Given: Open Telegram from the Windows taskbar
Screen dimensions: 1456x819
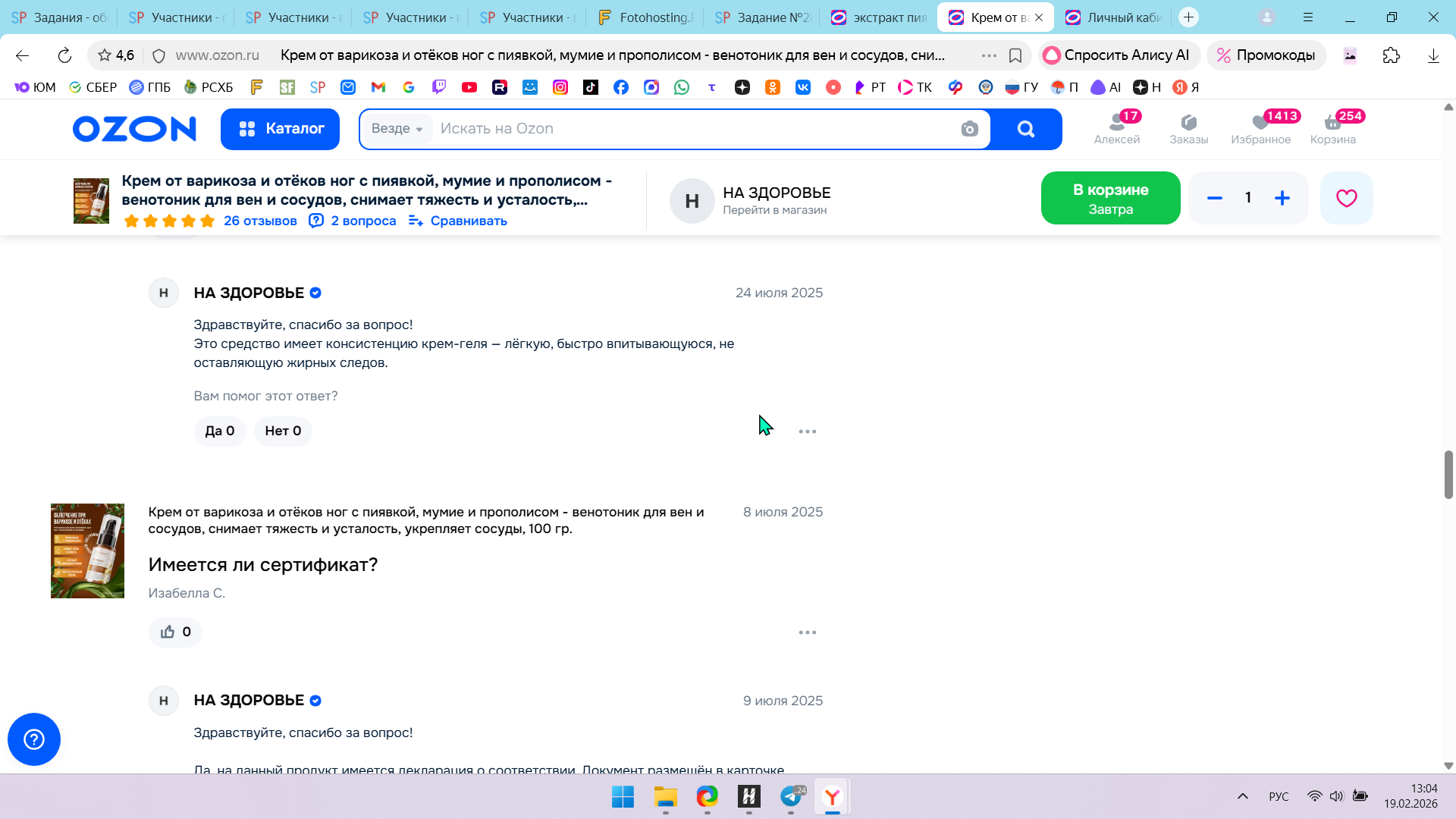Looking at the screenshot, I should tap(791, 797).
